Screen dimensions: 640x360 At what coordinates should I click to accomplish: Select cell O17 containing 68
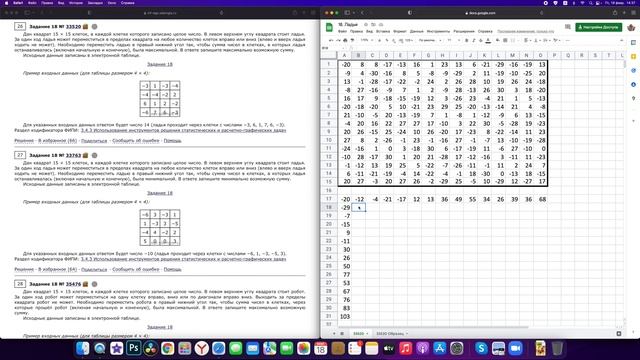click(540, 199)
